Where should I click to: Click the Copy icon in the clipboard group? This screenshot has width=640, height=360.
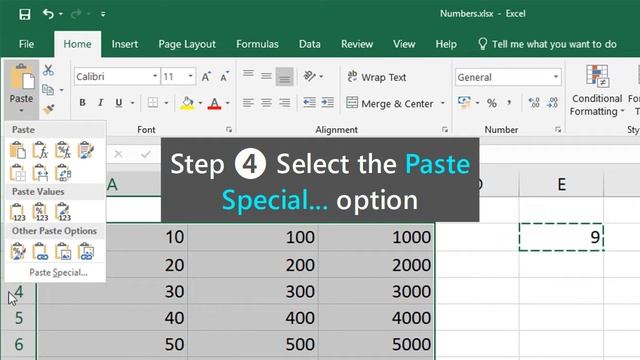(48, 89)
